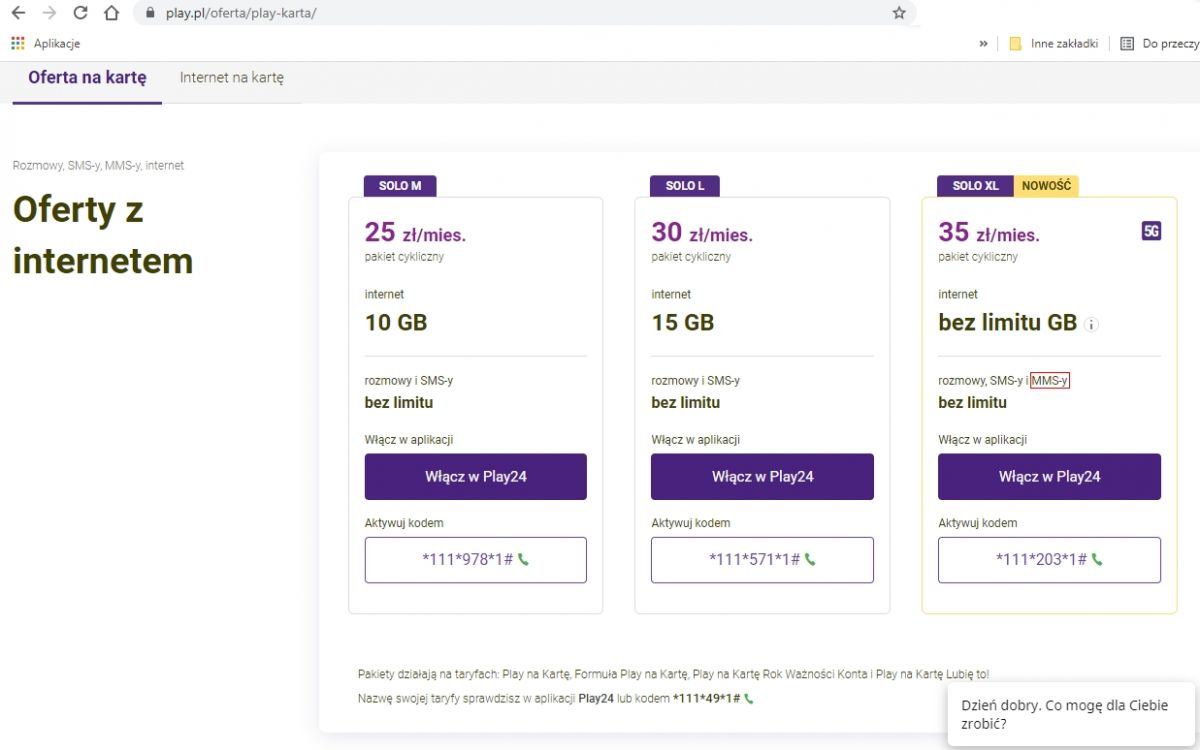Click the MMS-y text in SOLO XL card
Image resolution: width=1200 pixels, height=750 pixels.
1050,381
